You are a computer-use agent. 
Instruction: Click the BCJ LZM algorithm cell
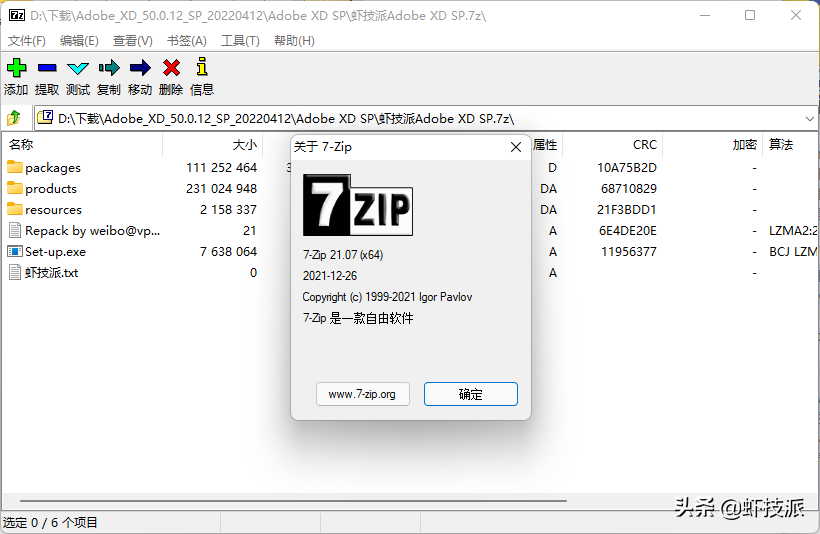pyautogui.click(x=793, y=252)
